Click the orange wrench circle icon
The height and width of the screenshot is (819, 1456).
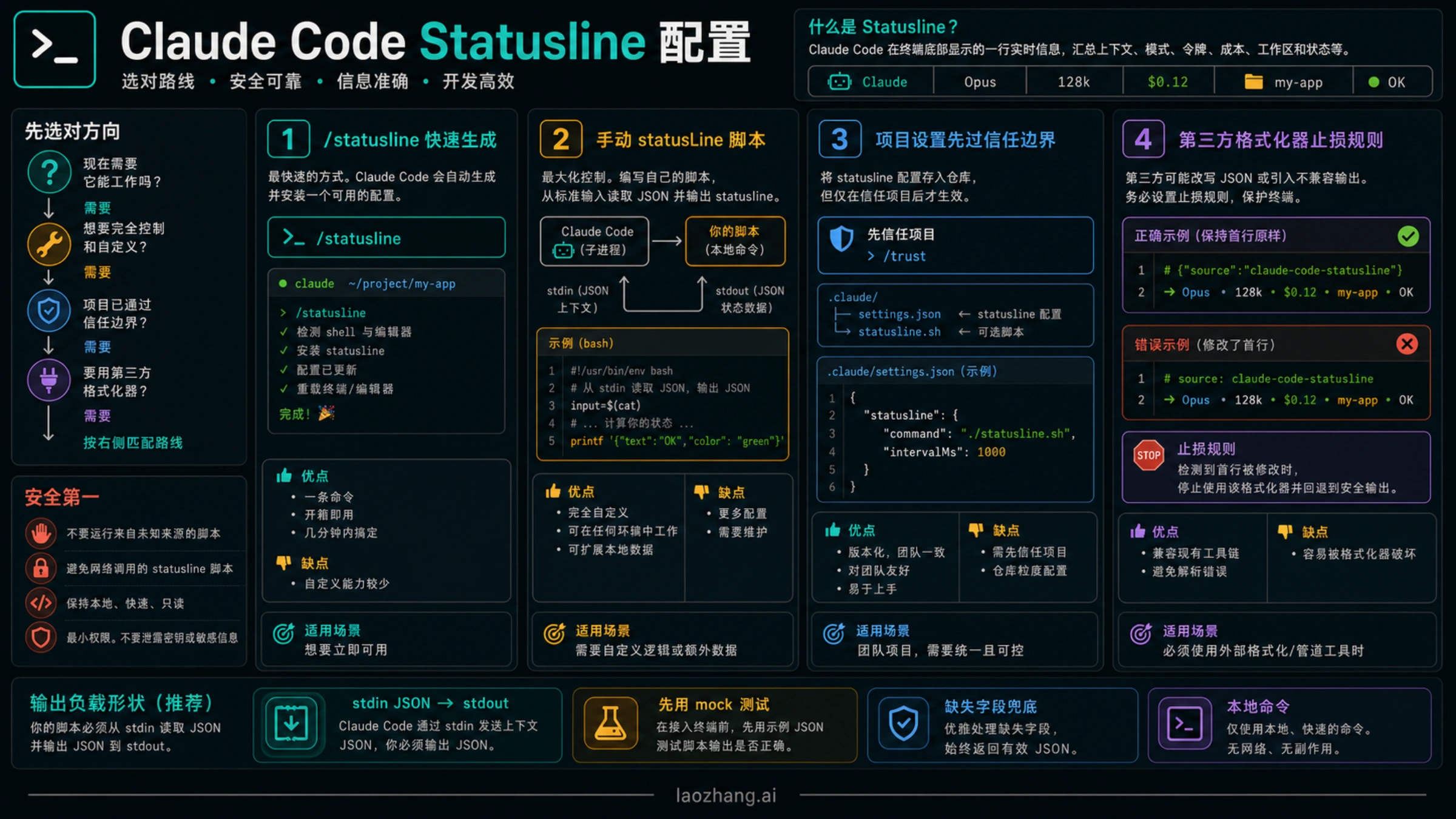[49, 244]
